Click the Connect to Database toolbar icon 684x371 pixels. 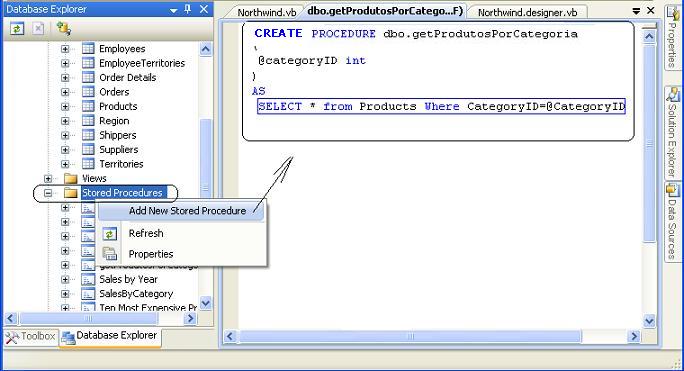point(64,29)
